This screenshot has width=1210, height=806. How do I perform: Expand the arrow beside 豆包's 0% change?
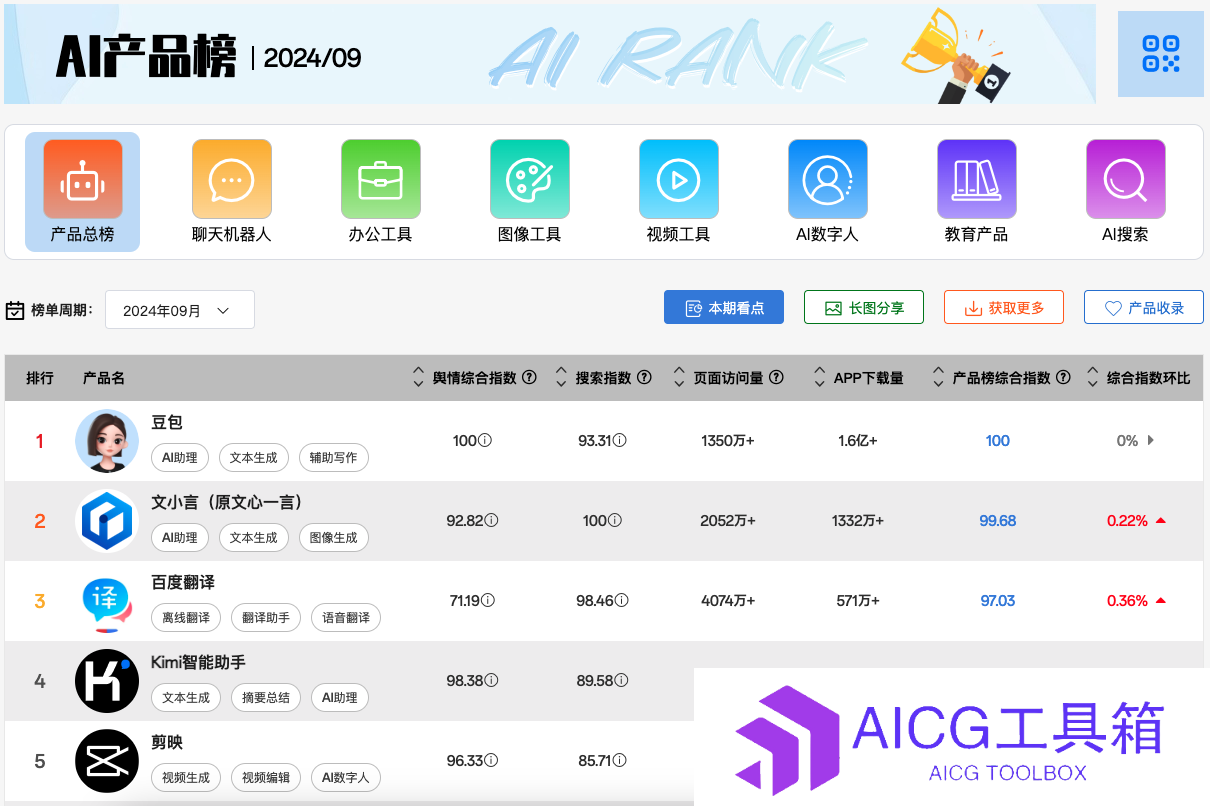[1151, 441]
